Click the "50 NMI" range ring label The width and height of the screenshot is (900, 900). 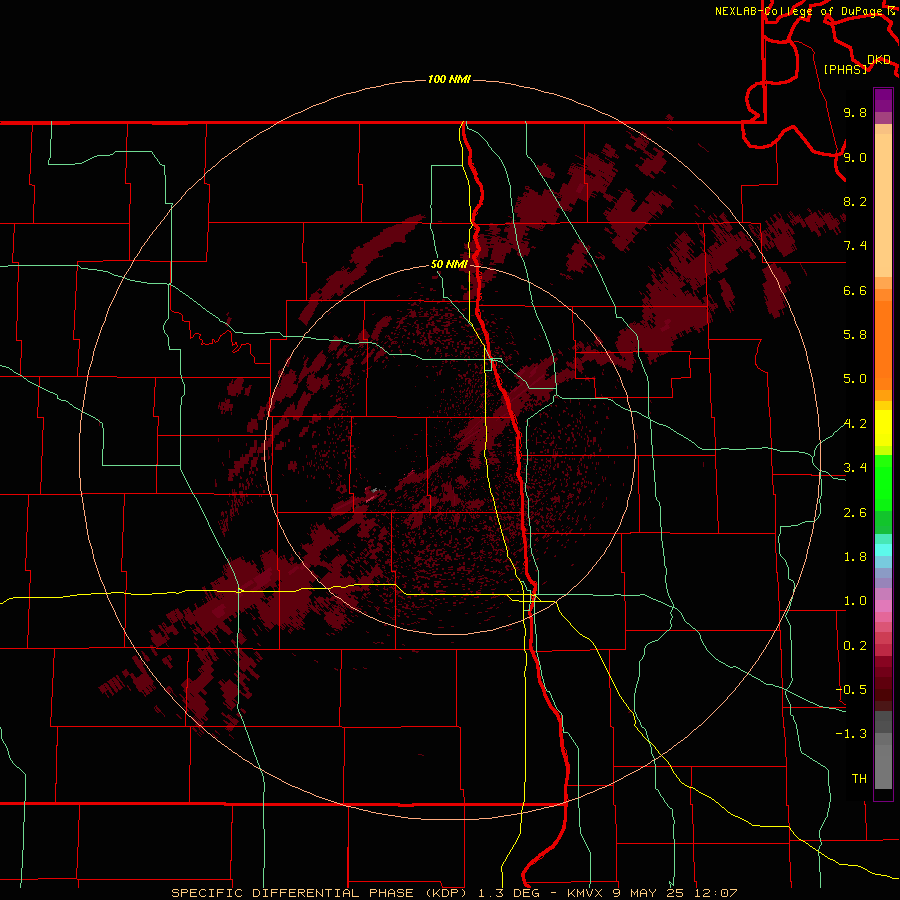[449, 264]
